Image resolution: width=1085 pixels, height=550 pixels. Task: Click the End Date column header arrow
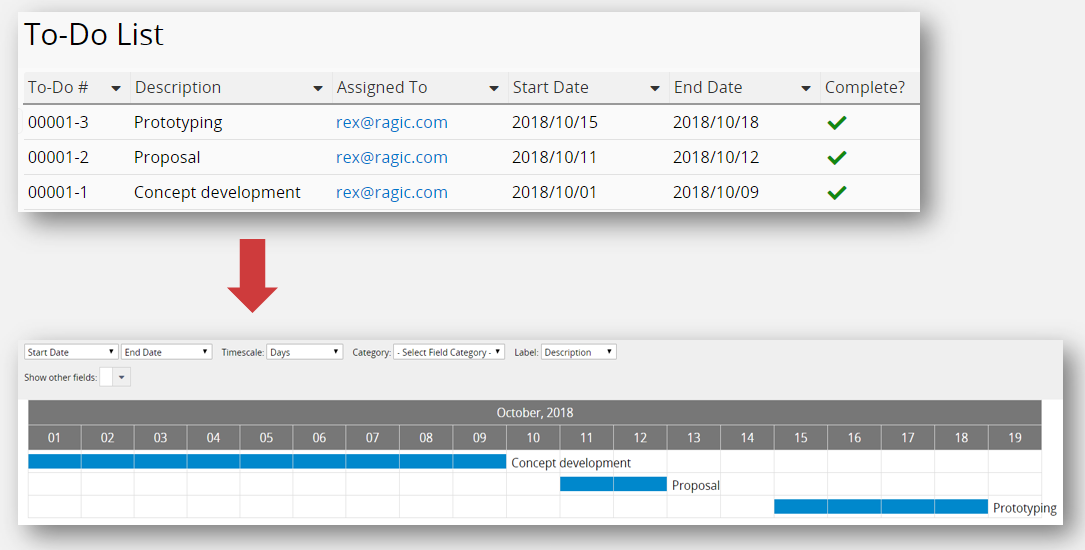tap(806, 89)
